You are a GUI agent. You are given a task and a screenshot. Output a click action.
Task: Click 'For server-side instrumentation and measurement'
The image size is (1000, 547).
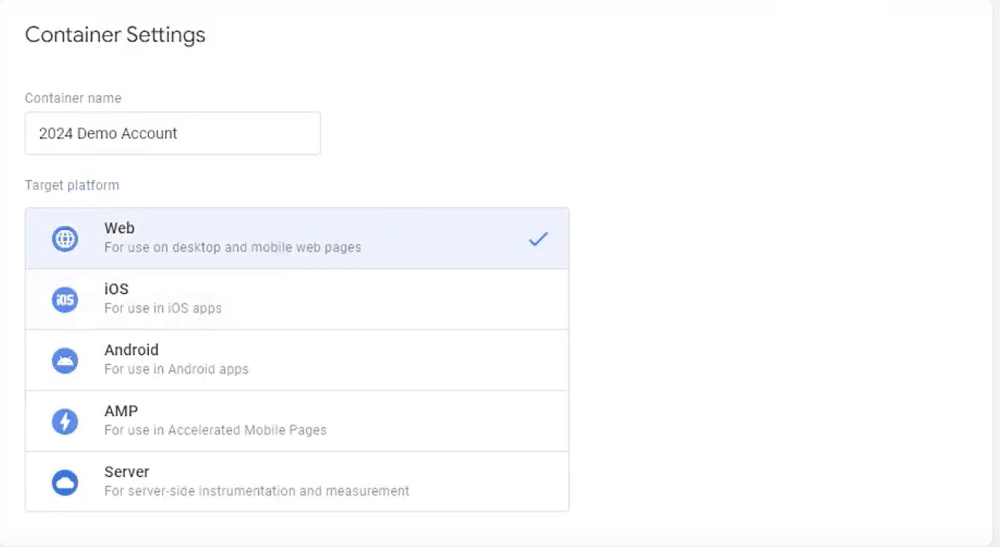[257, 491]
